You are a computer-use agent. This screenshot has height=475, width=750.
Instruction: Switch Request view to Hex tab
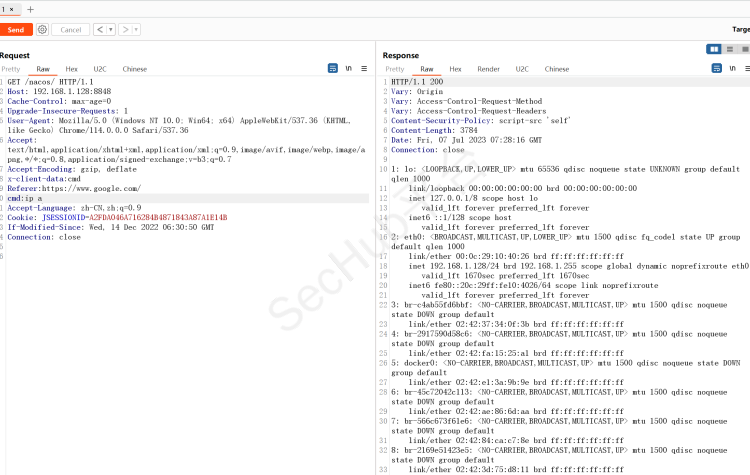(x=72, y=69)
